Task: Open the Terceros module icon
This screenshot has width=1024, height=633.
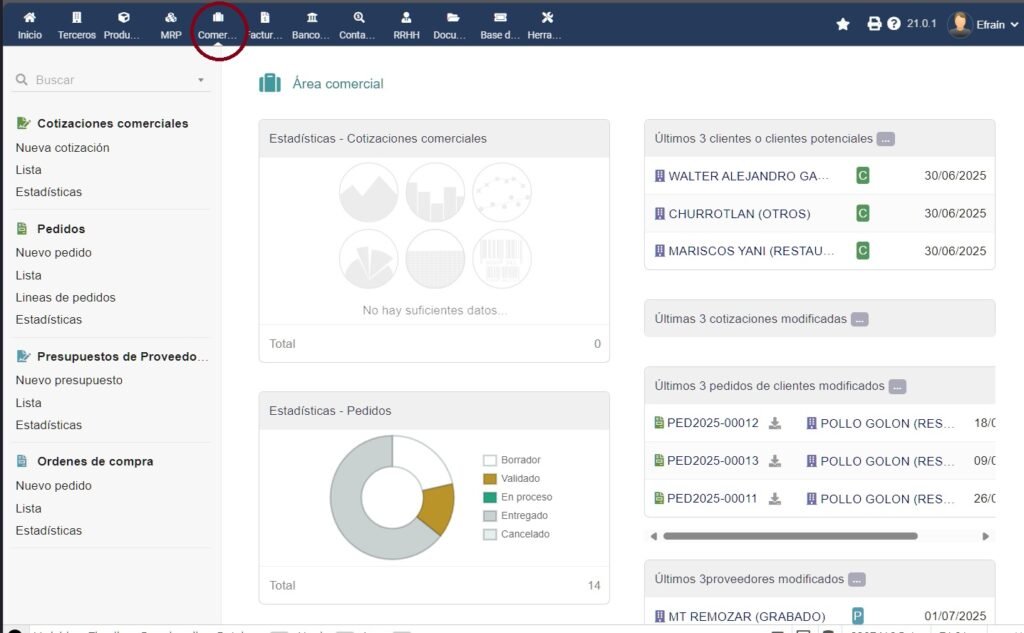Action: point(77,18)
